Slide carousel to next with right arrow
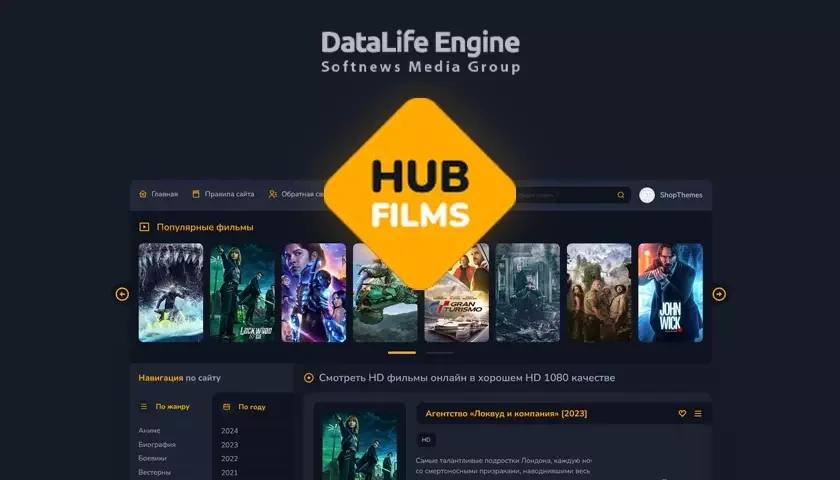 point(719,294)
